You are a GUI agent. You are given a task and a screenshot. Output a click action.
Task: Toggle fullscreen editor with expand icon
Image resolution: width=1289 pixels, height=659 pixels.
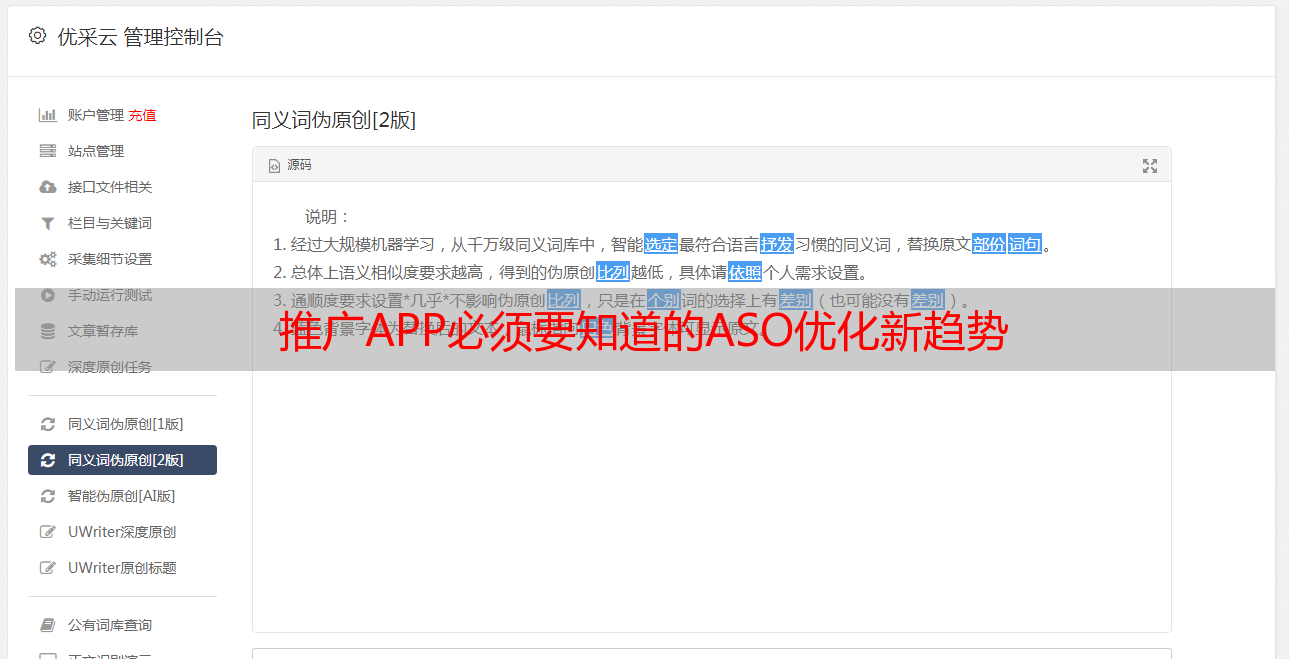point(1150,166)
